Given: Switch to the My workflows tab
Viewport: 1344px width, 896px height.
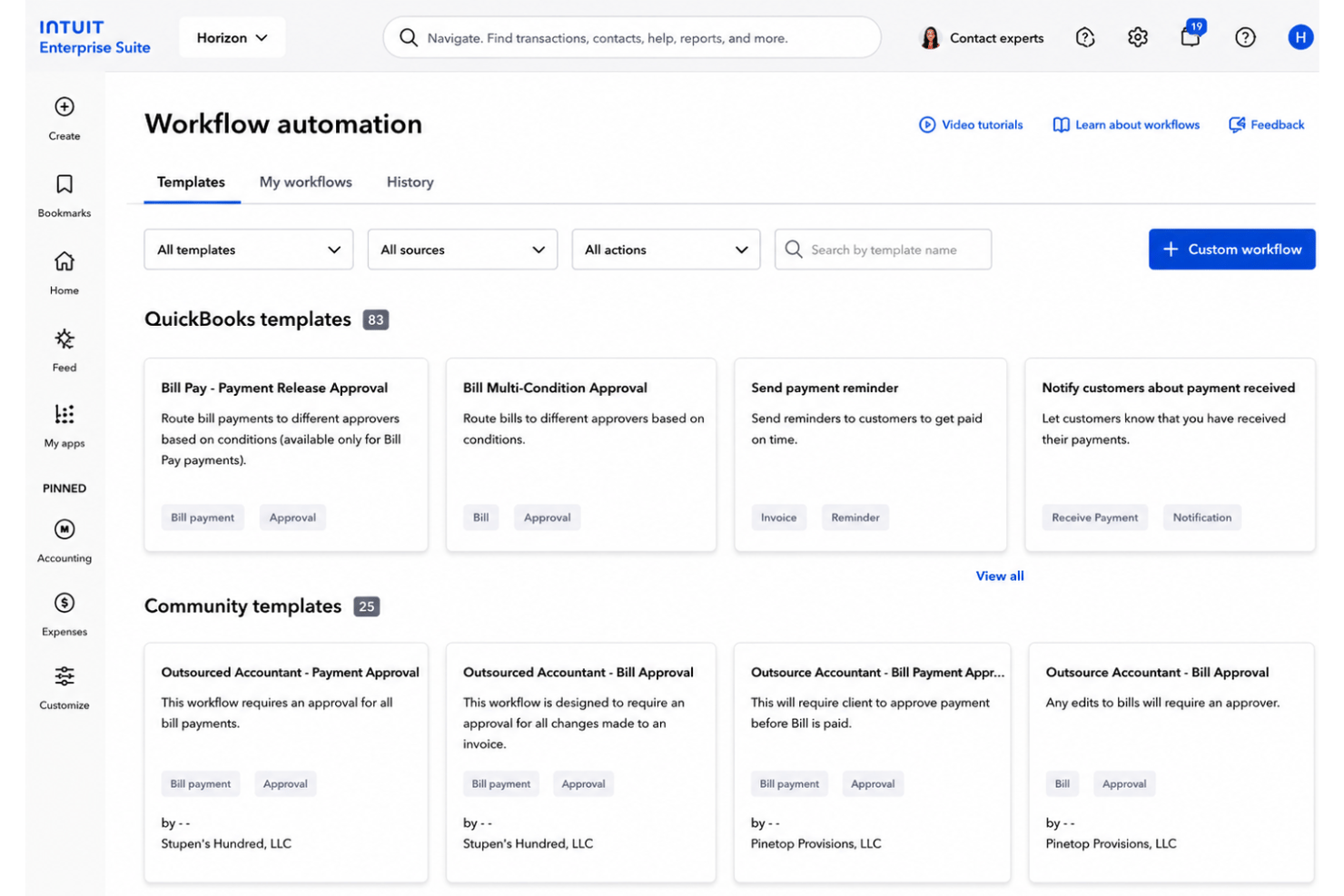Looking at the screenshot, I should pos(305,182).
